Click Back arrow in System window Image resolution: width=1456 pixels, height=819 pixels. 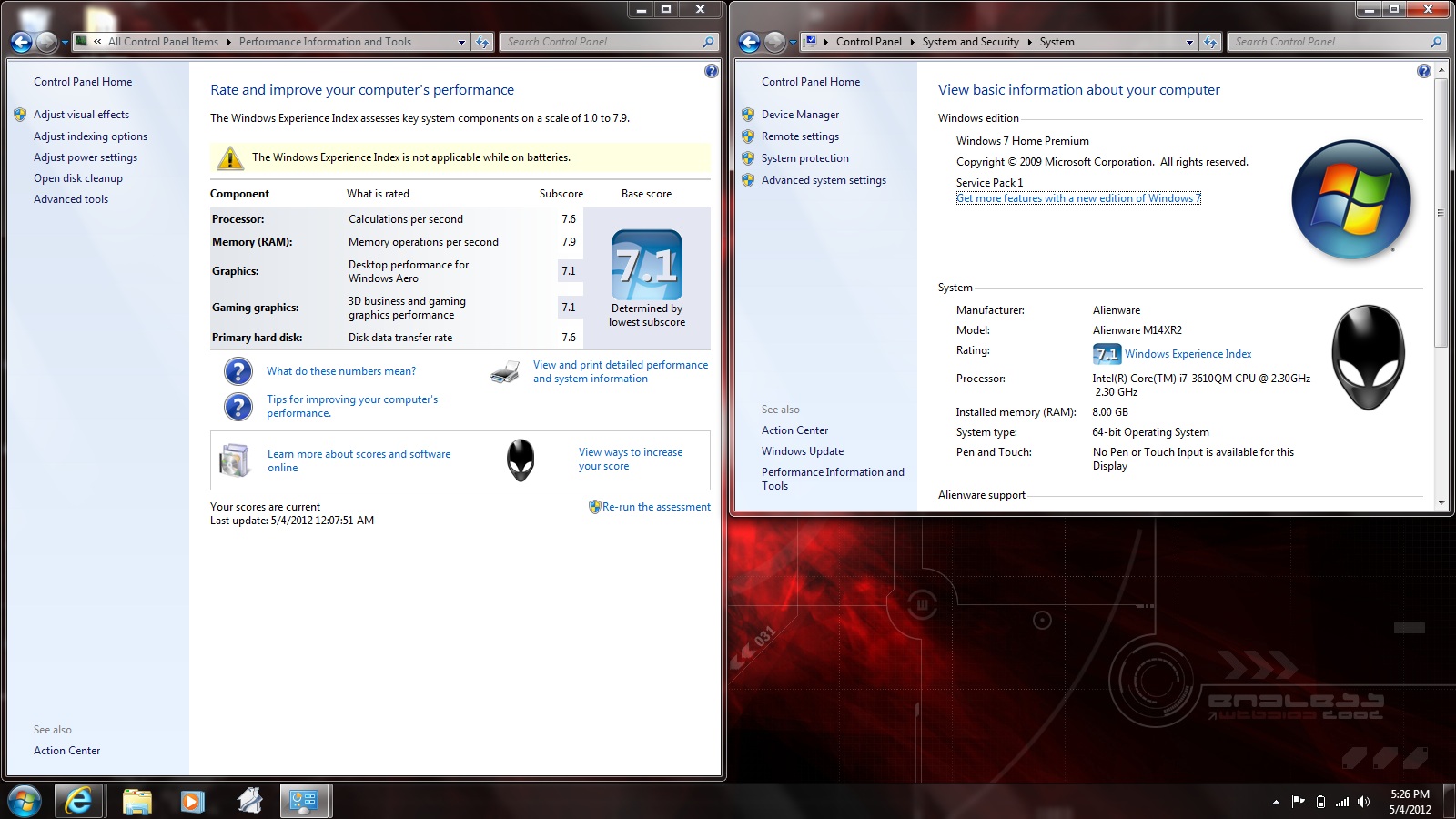pyautogui.click(x=750, y=42)
